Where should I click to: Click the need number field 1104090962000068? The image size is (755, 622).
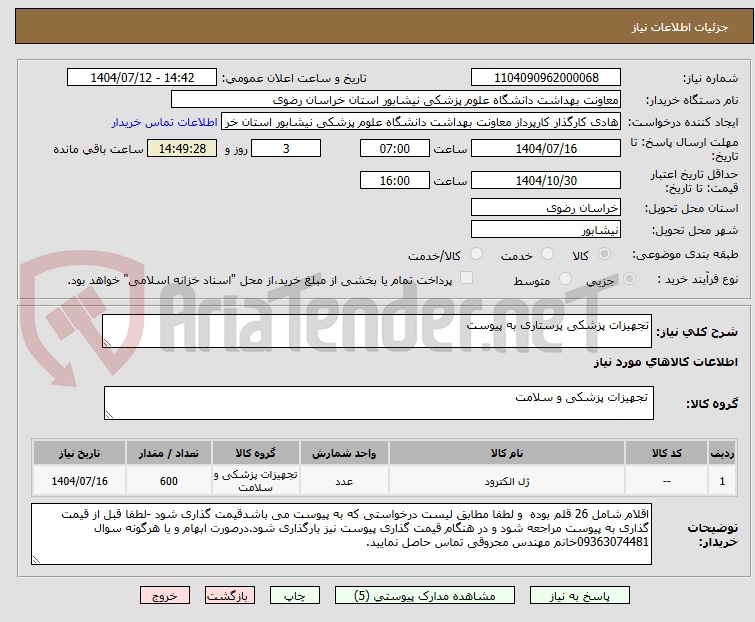(546, 78)
